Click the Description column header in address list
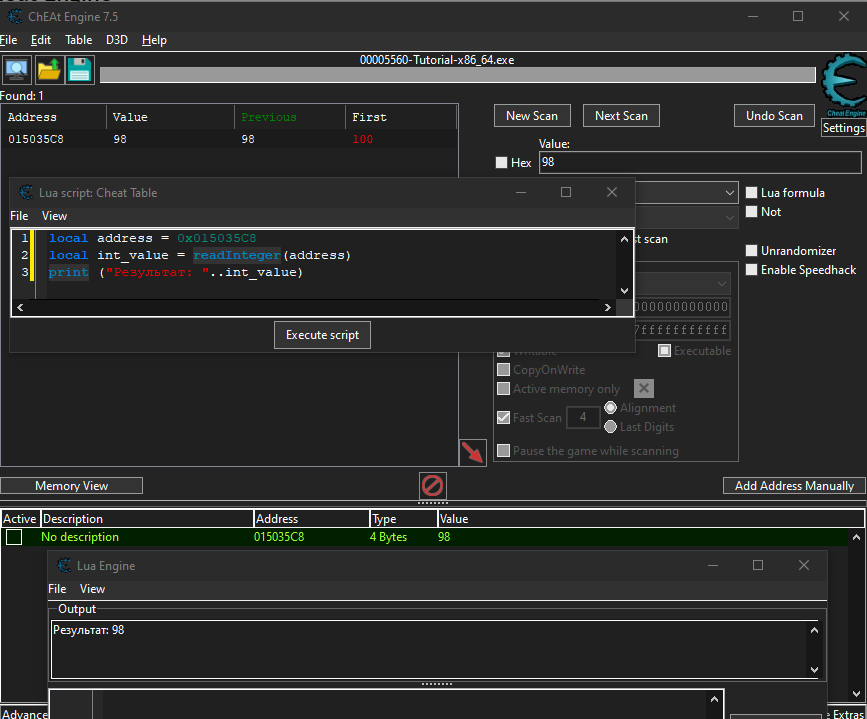The width and height of the screenshot is (867, 719). point(147,519)
